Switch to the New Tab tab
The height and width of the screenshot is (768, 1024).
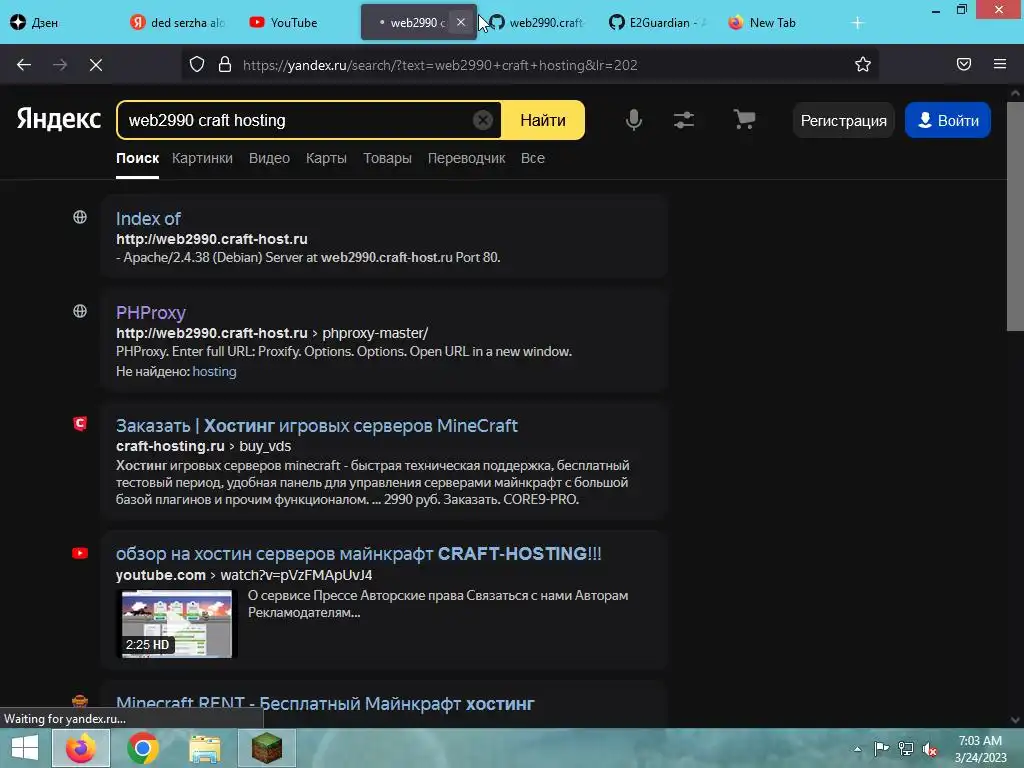(x=777, y=23)
